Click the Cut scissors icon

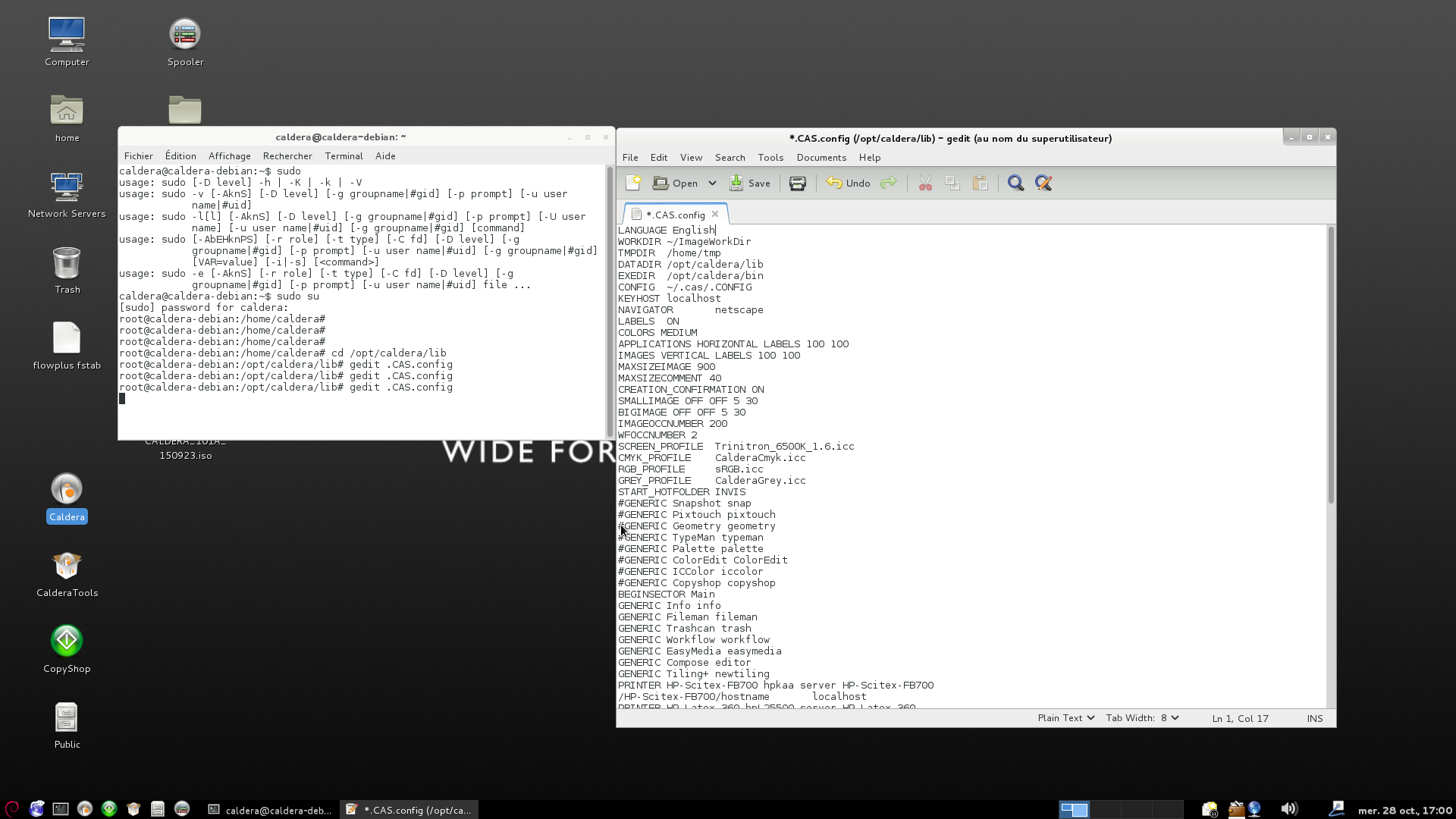coord(924,184)
